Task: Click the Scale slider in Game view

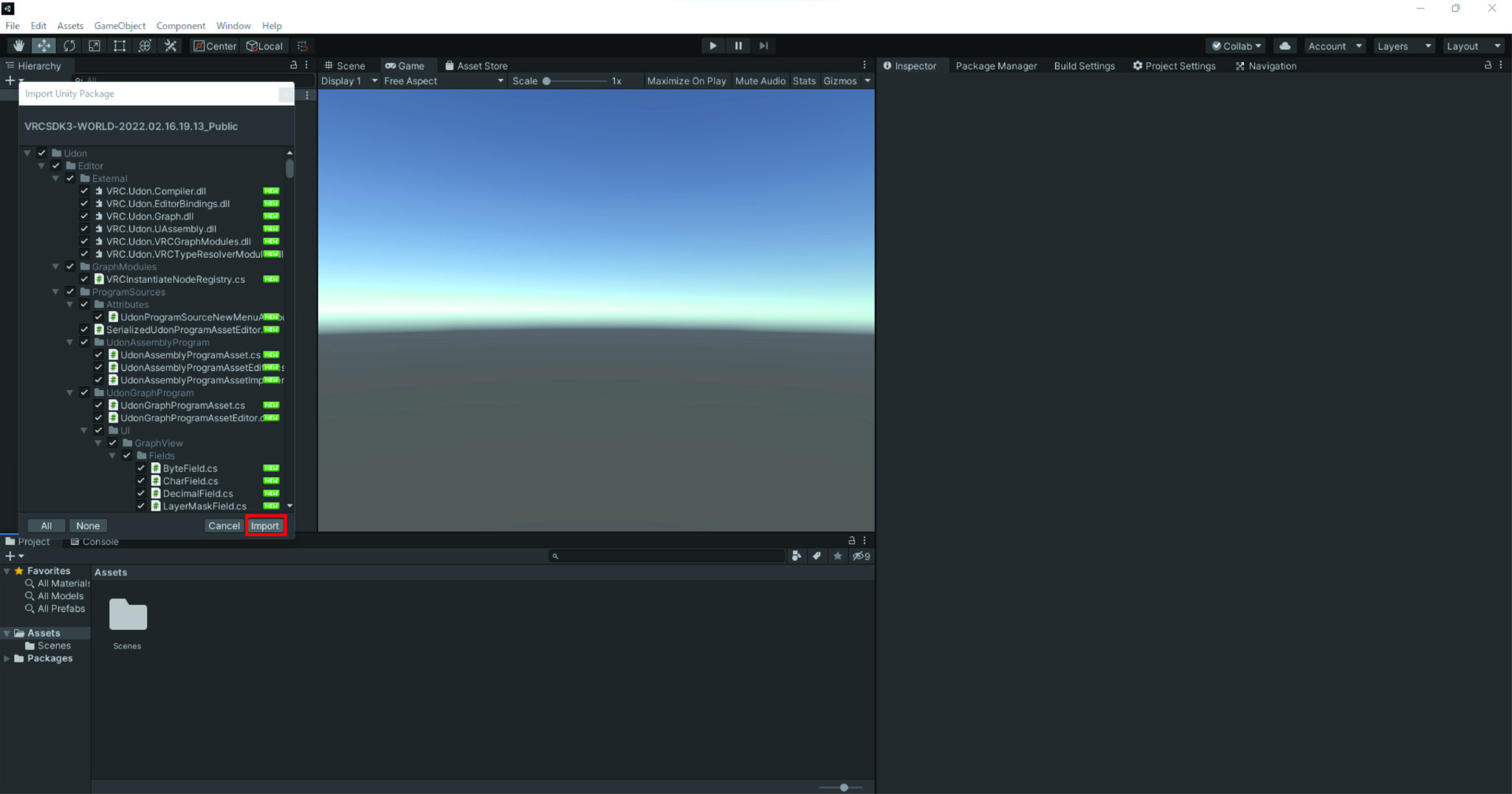Action: point(546,81)
